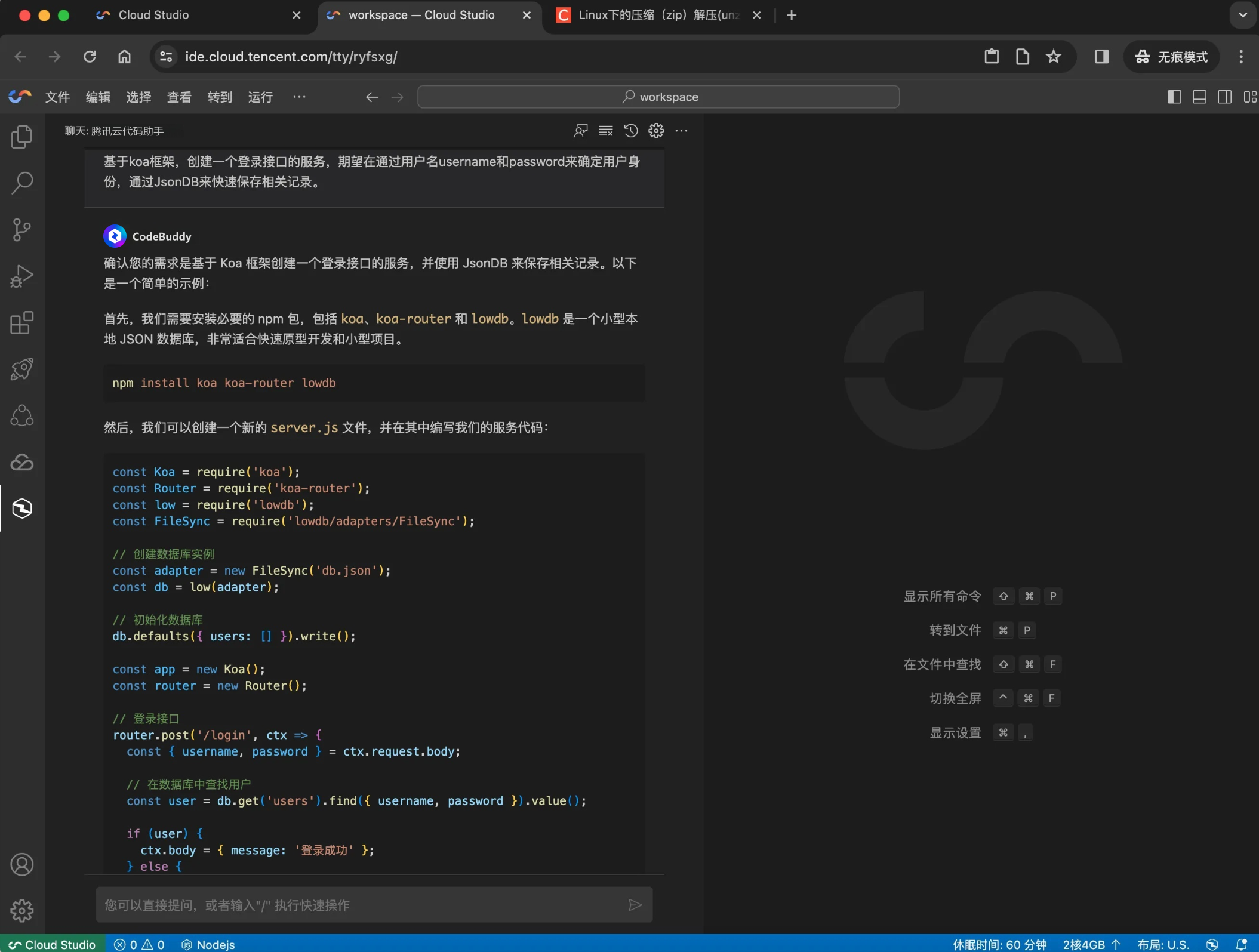Open the CodeBuddy assistant activity icon
Viewport: 1259px width, 952px height.
[22, 509]
